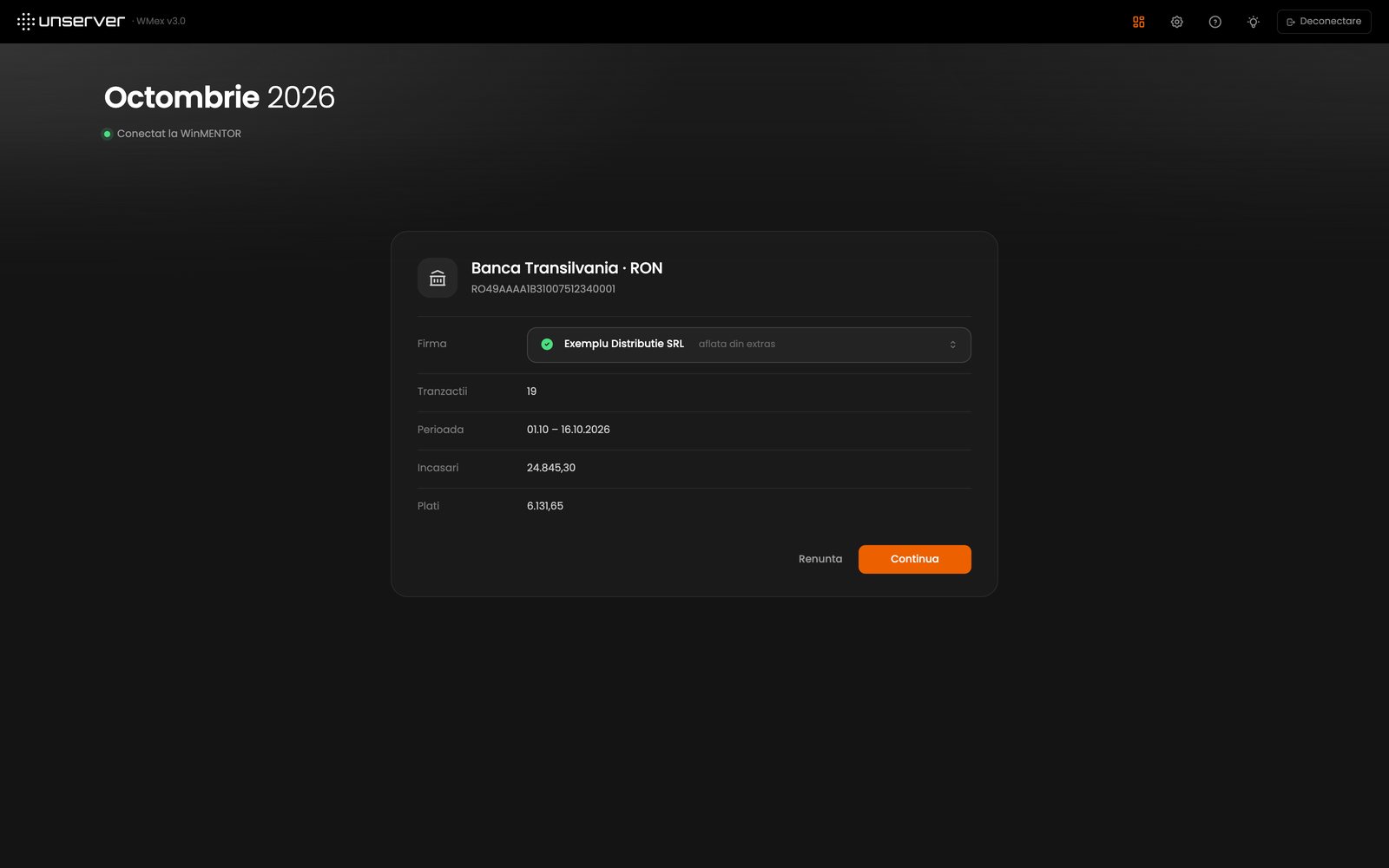Open the Firma company dropdown

click(748, 345)
